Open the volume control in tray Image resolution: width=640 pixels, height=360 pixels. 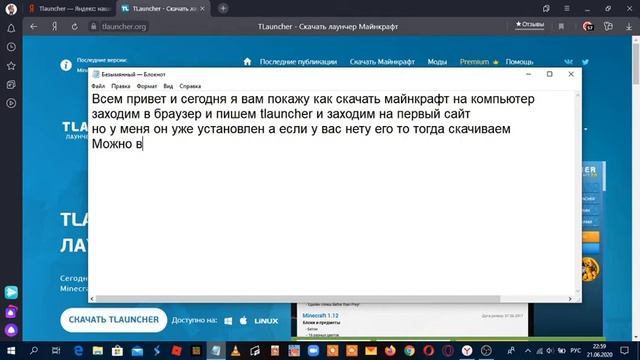550,351
